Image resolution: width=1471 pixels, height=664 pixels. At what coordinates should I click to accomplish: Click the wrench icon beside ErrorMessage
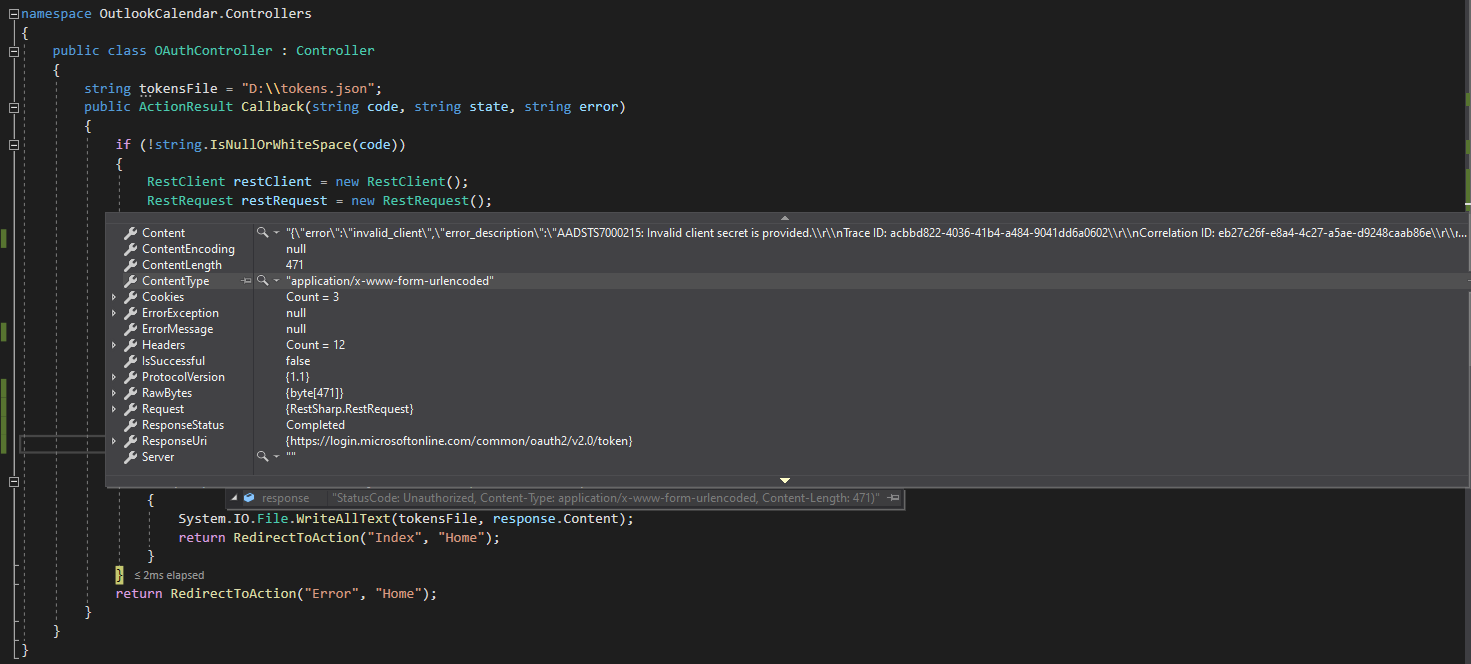coord(130,329)
